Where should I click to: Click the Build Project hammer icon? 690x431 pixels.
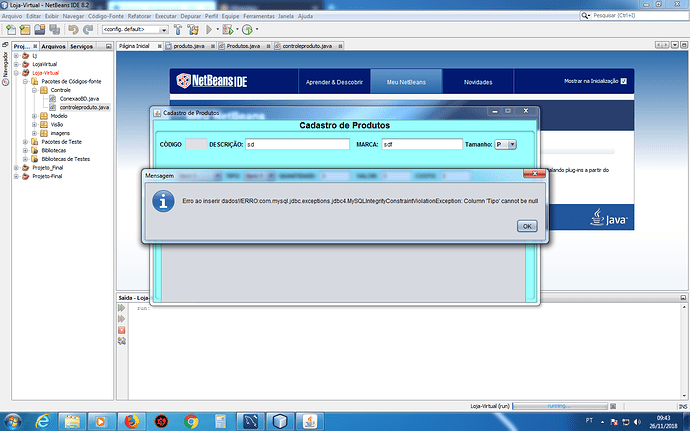point(178,29)
